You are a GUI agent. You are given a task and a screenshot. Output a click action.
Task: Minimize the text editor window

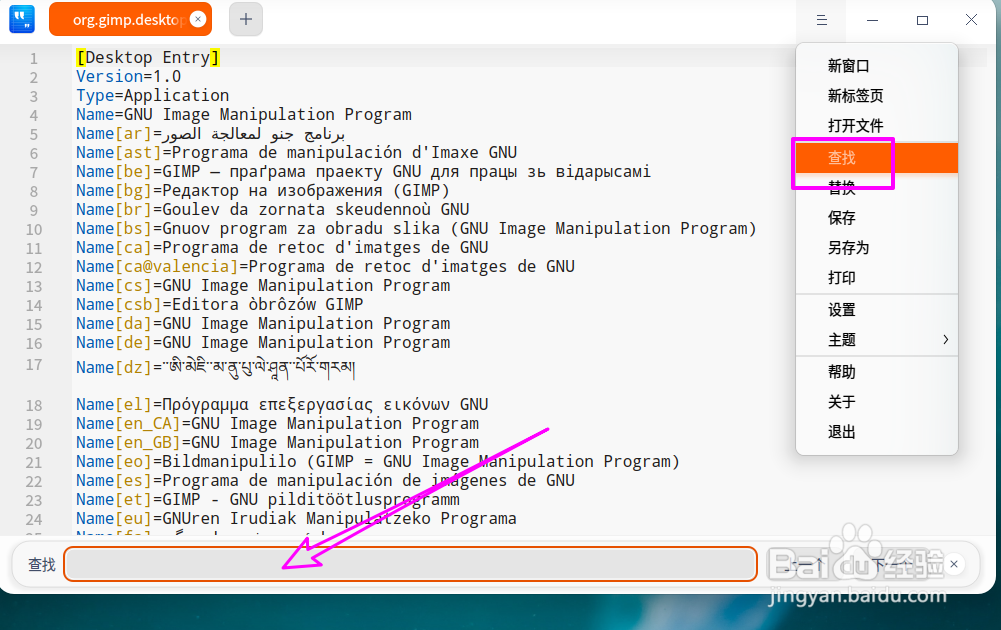coord(872,20)
